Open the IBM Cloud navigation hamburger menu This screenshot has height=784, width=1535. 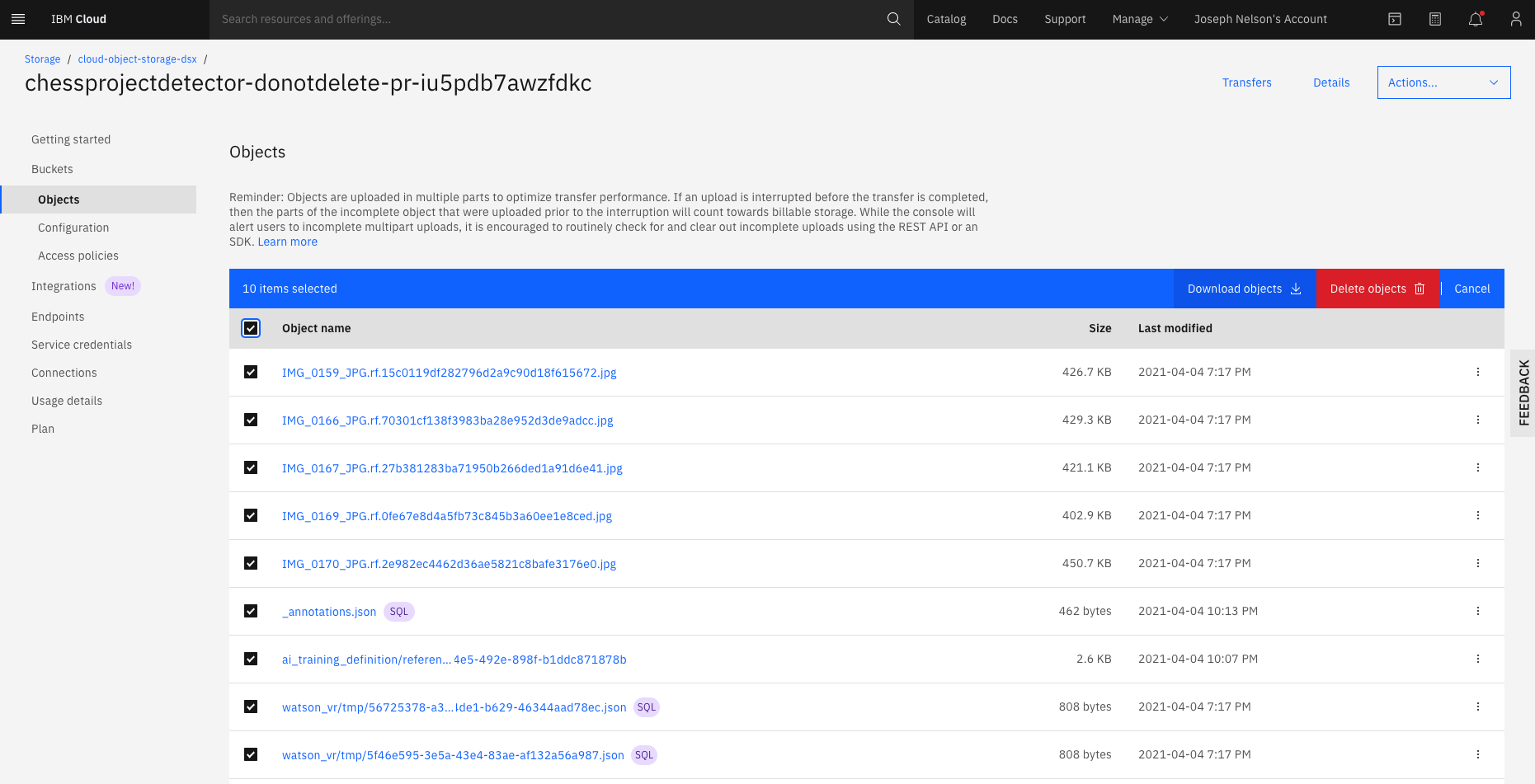18,18
